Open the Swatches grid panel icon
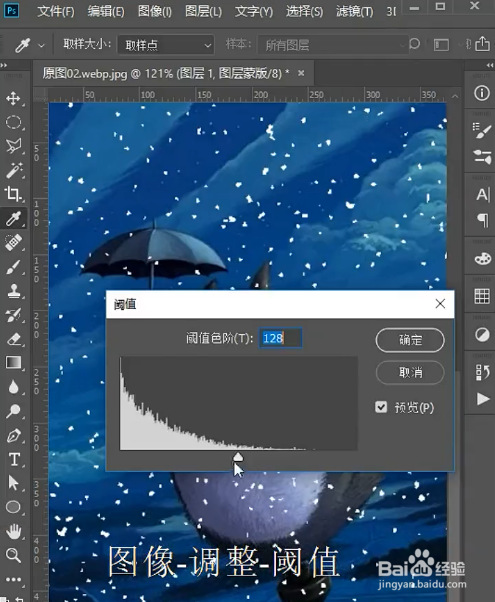Screen dimensions: 495x602 coord(482,296)
